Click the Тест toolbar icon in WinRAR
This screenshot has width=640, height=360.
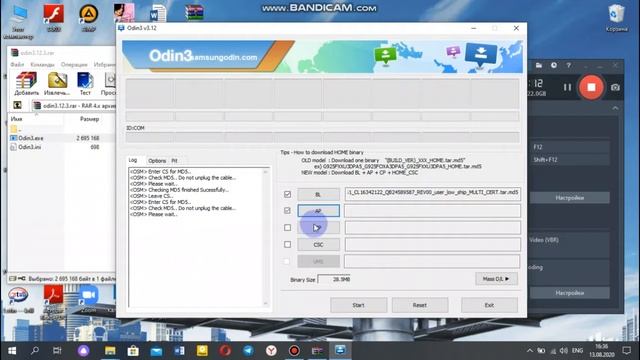coord(85,84)
